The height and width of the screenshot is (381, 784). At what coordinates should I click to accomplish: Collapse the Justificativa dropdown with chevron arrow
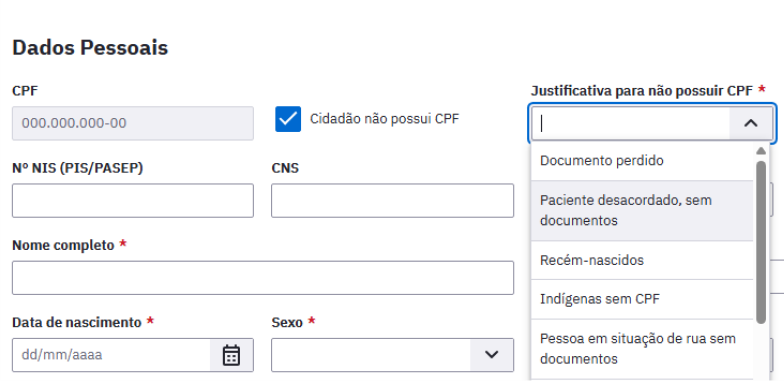tap(750, 123)
